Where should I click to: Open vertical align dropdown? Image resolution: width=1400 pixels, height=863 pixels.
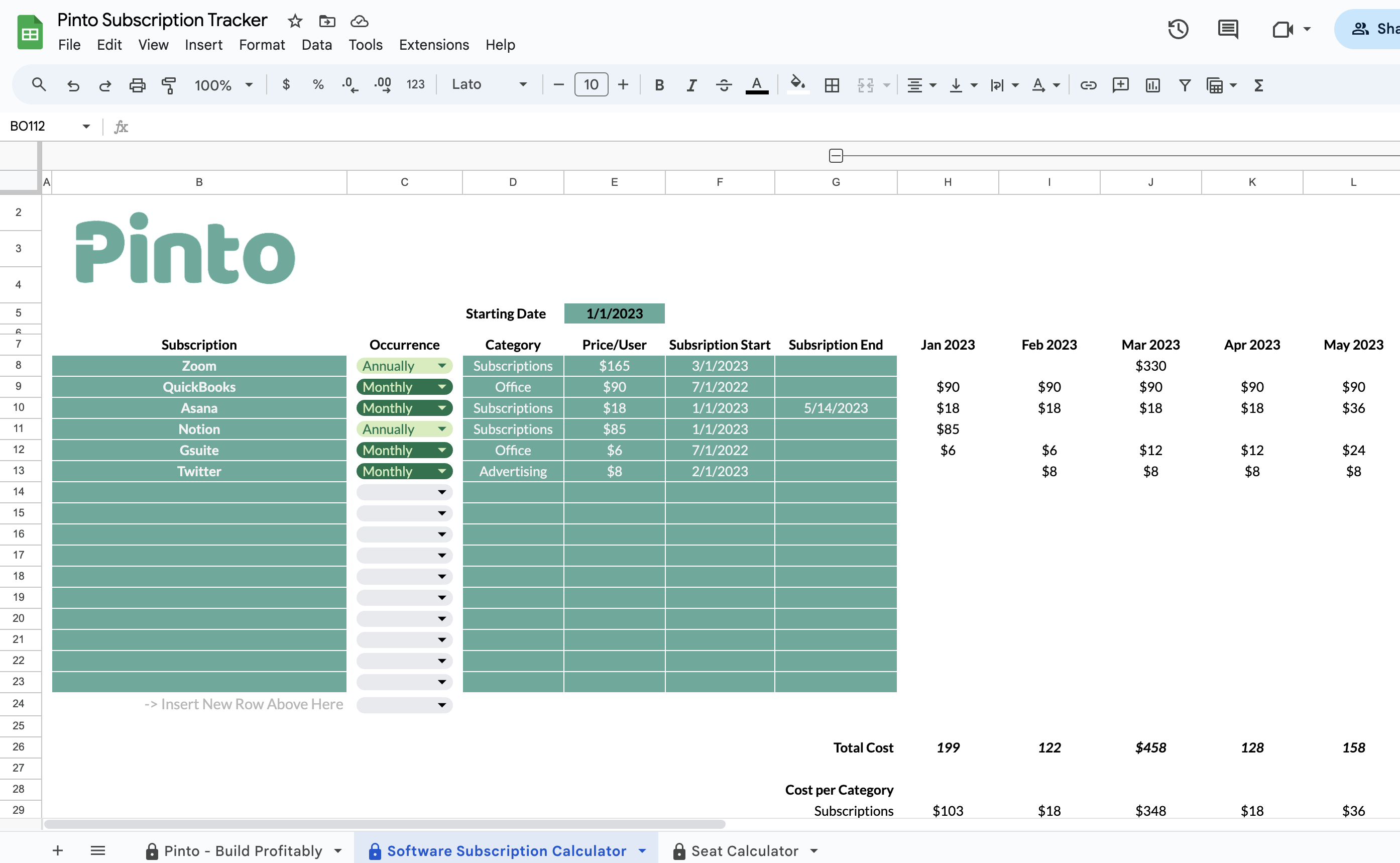click(963, 85)
